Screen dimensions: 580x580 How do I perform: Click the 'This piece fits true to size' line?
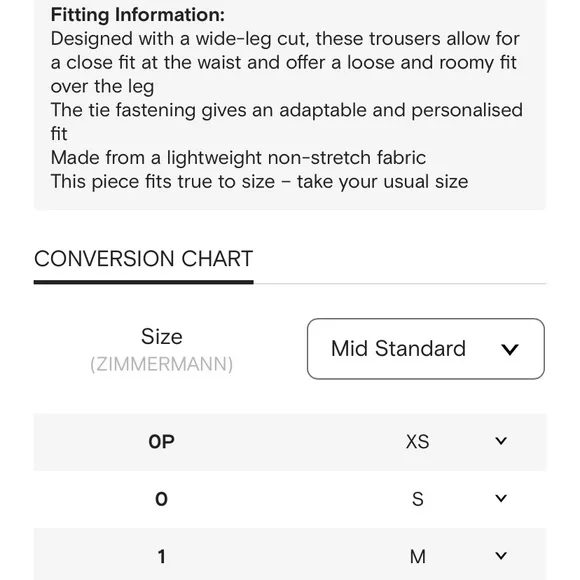259,182
